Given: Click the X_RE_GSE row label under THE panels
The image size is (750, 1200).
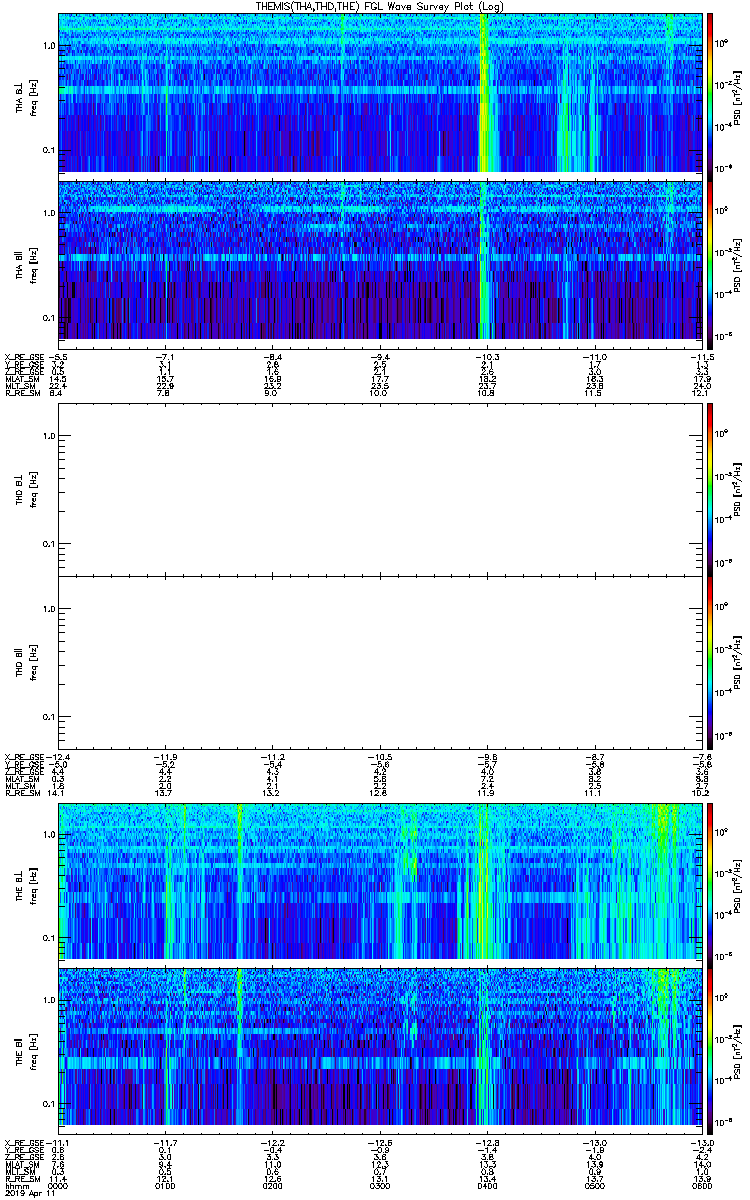Looking at the screenshot, I should tap(24, 1142).
